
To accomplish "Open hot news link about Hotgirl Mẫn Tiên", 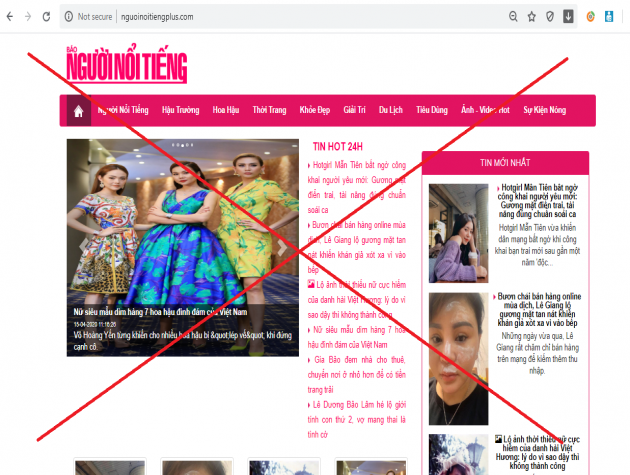I will pos(357,187).
